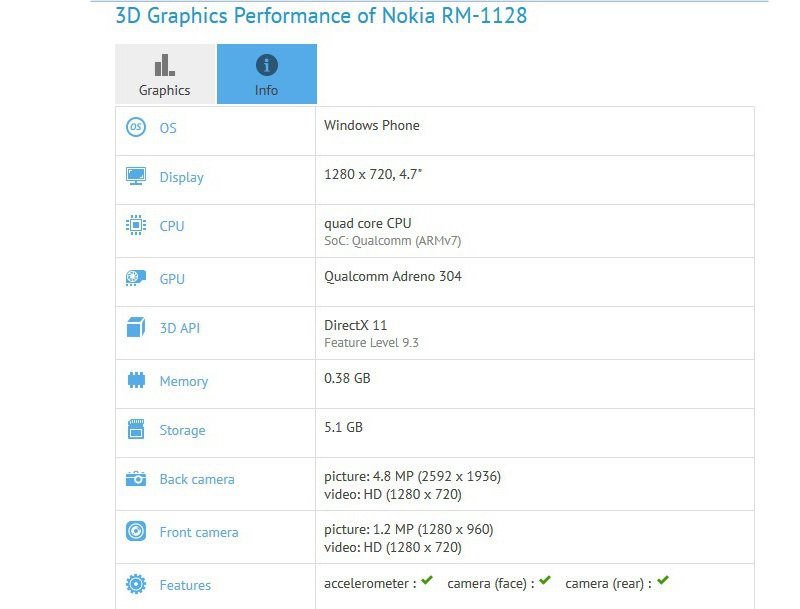This screenshot has height=609, width=800.
Task: Click the GPU card icon
Action: click(x=136, y=278)
